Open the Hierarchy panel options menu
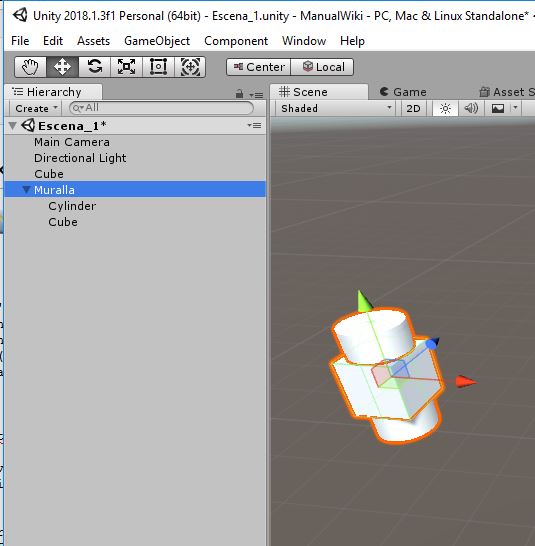 pos(256,95)
